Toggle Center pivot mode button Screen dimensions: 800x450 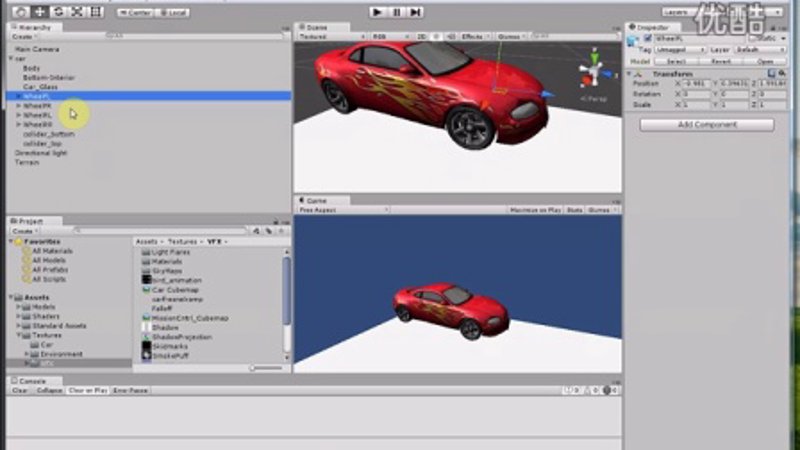click(x=135, y=12)
